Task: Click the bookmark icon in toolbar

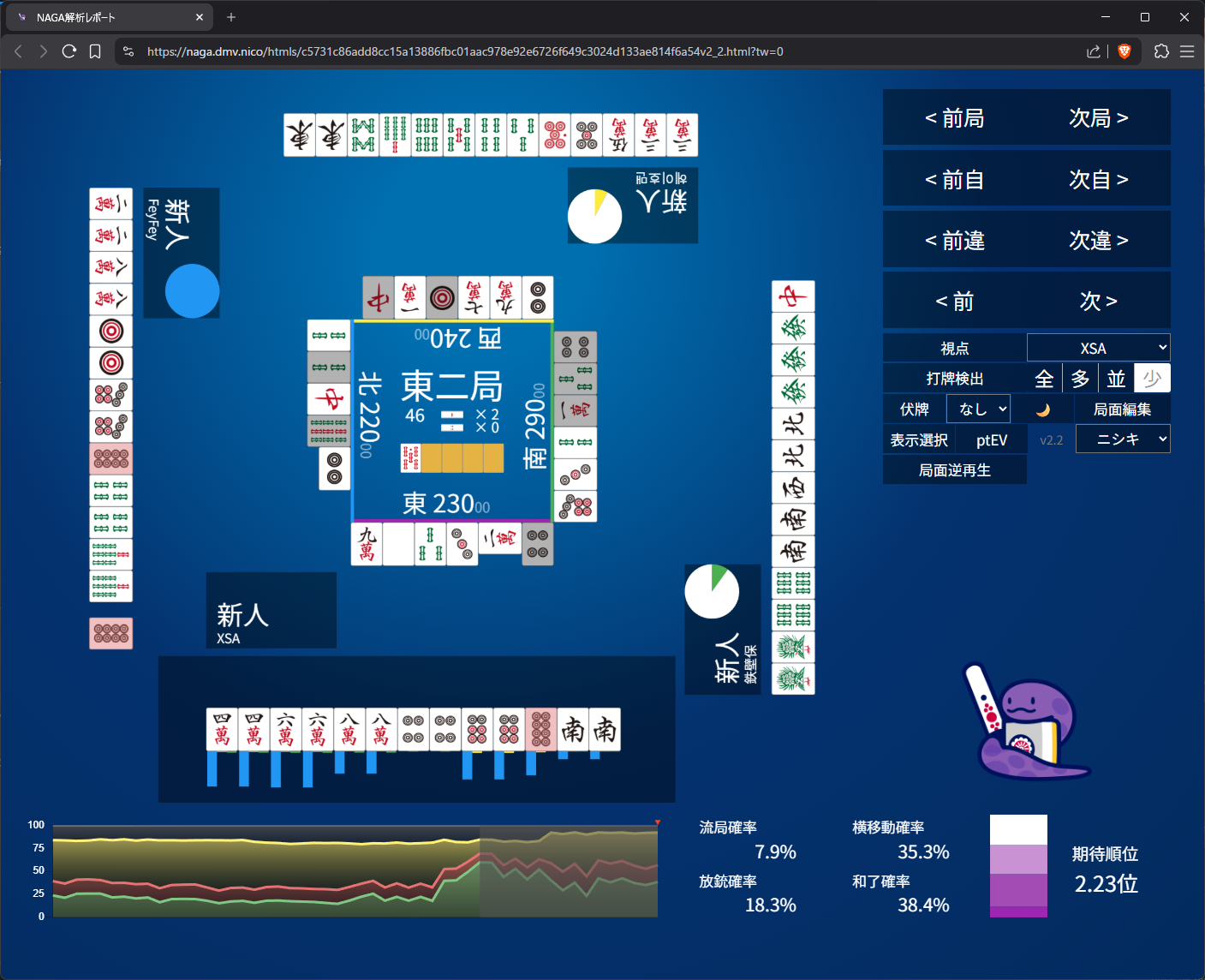Action: tap(95, 51)
